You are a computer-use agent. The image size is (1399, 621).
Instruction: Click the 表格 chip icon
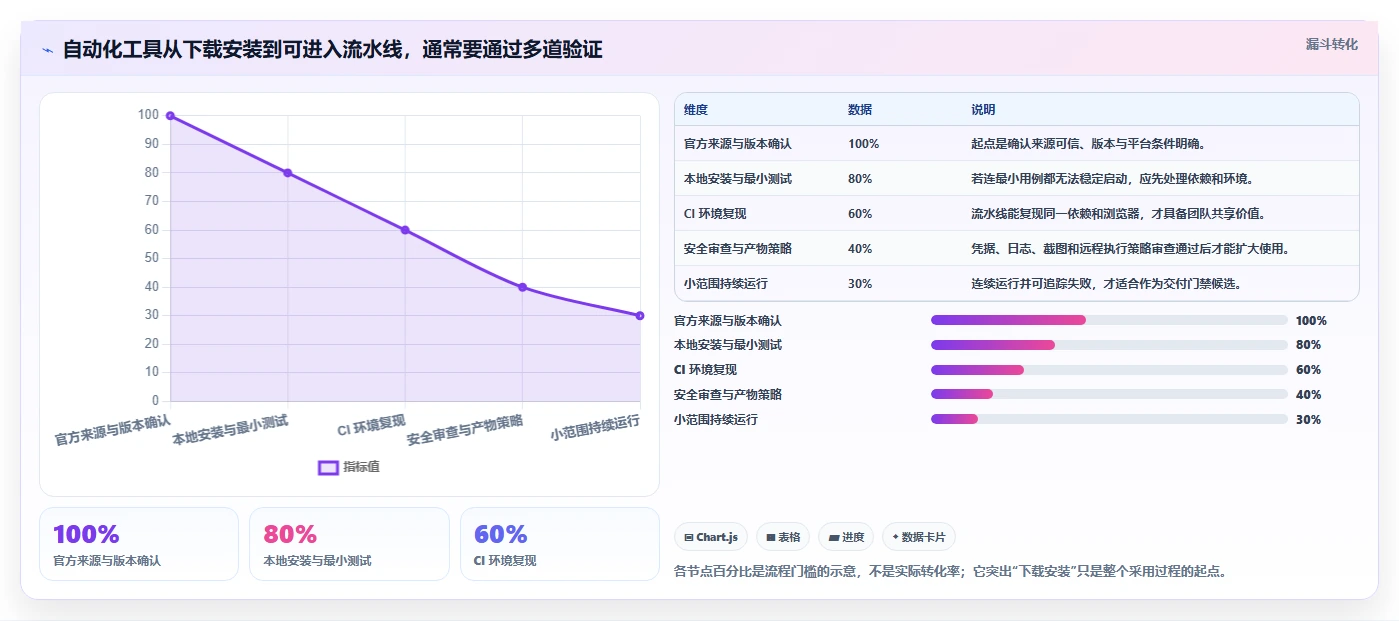click(x=771, y=537)
